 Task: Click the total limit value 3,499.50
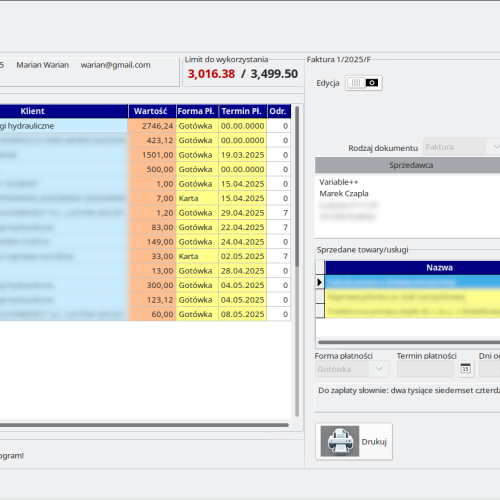pyautogui.click(x=274, y=74)
